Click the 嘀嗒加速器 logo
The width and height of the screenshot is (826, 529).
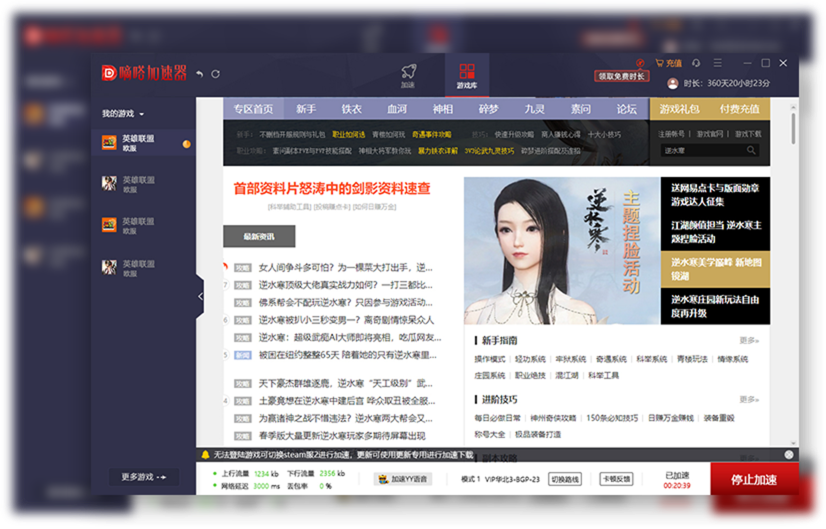(144, 73)
